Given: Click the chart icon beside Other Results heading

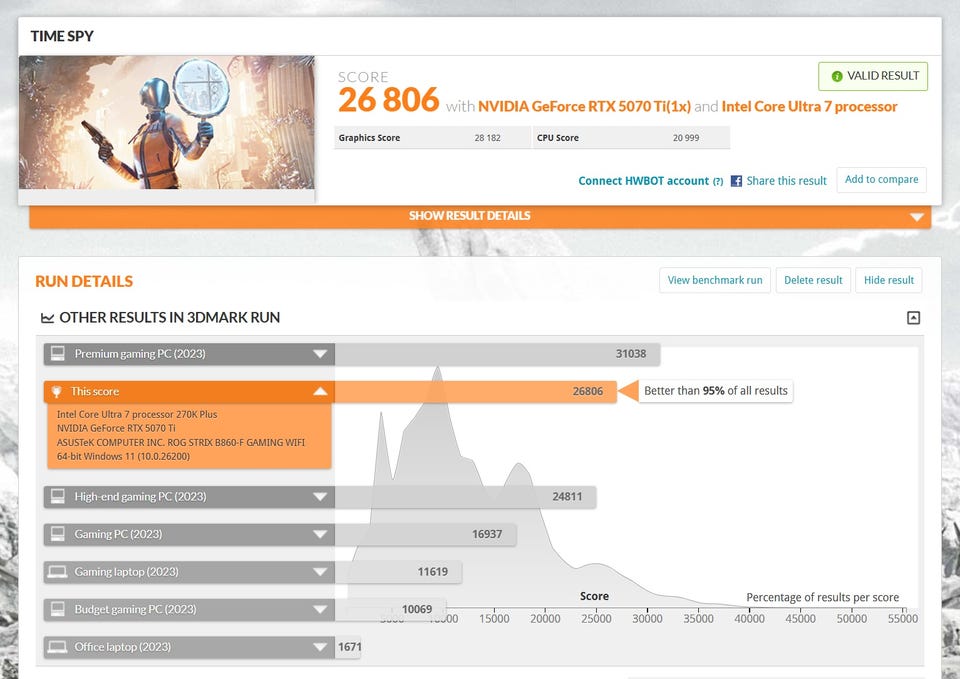Looking at the screenshot, I should click(x=47, y=318).
